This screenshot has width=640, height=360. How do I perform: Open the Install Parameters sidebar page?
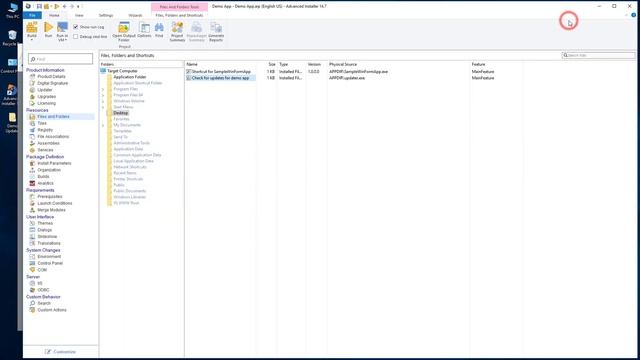point(54,163)
